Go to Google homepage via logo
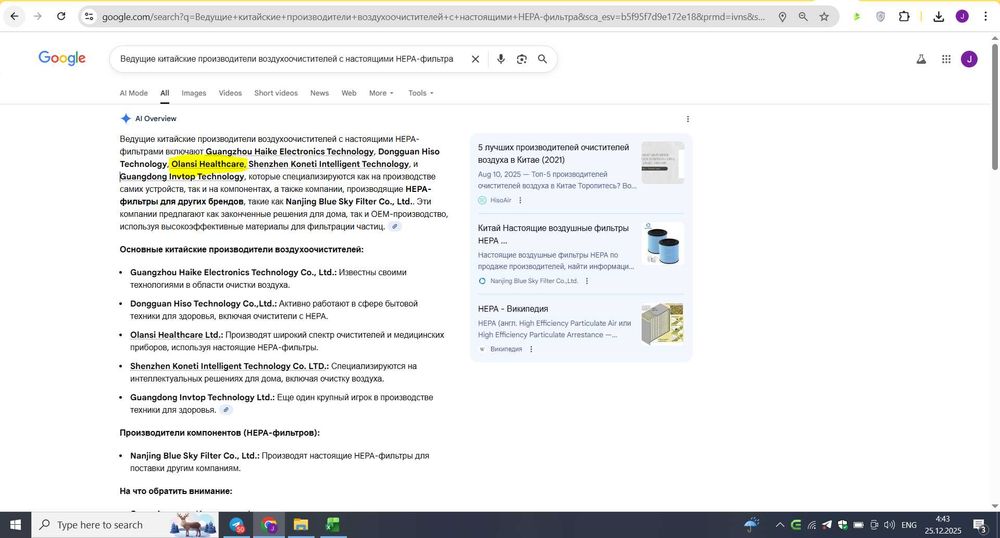The image size is (1000, 538). (x=62, y=58)
